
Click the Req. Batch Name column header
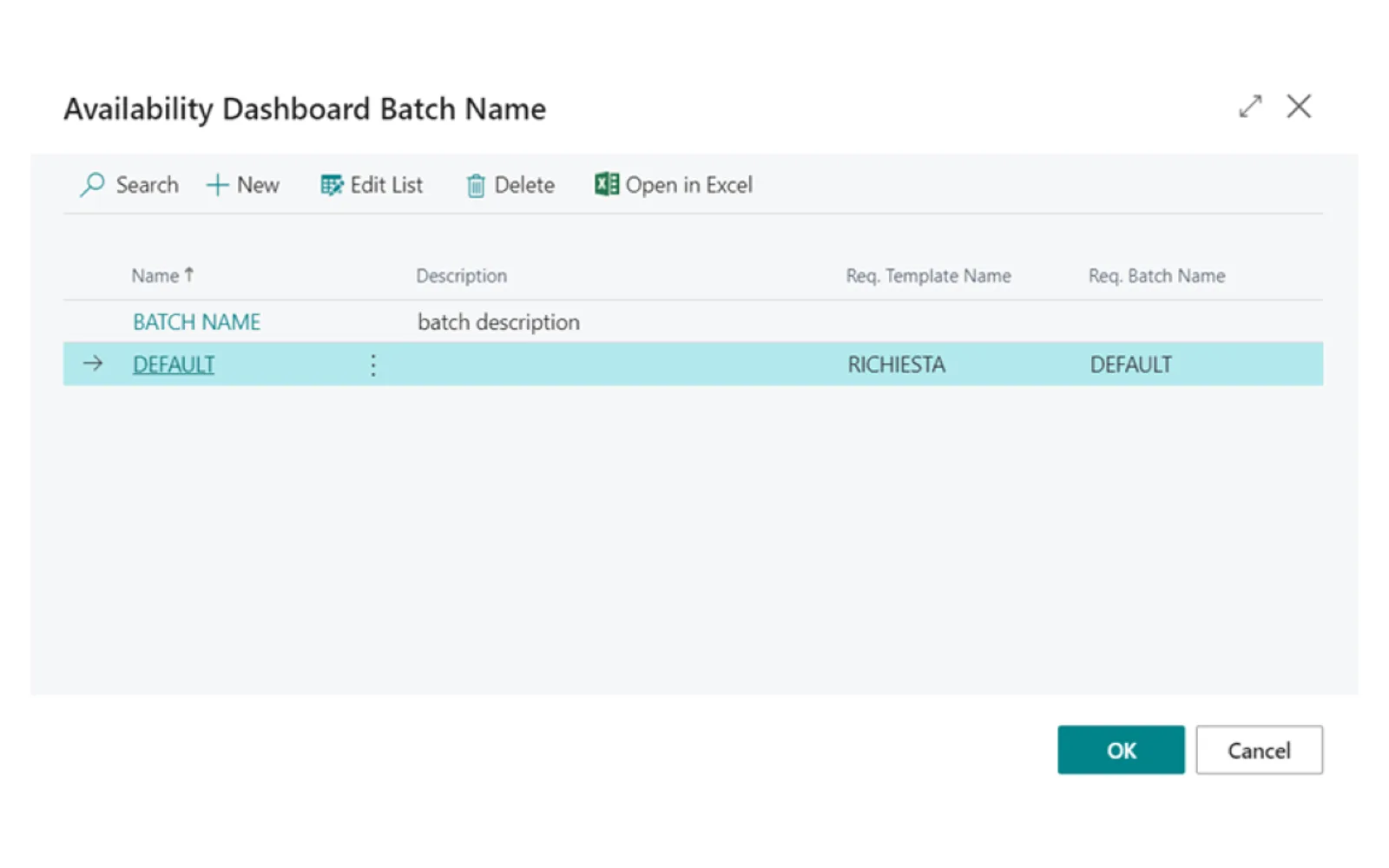coord(1156,276)
